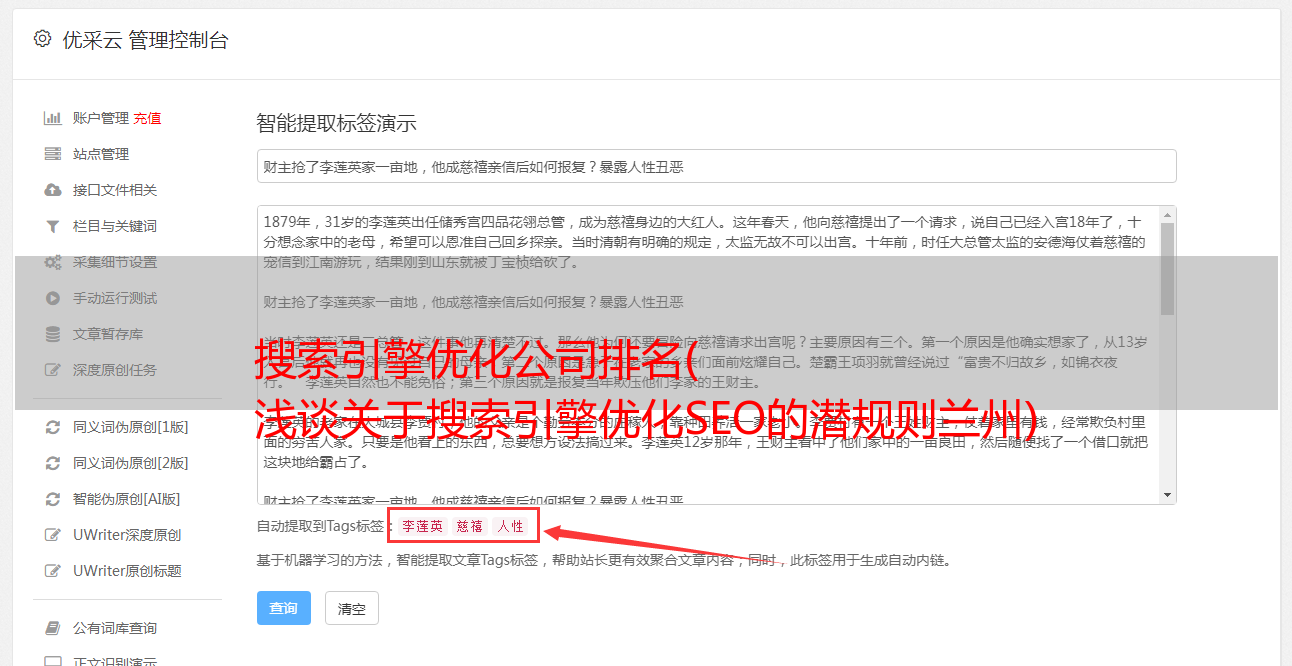Click the red 充值 link
This screenshot has height=666, width=1292.
(147, 118)
